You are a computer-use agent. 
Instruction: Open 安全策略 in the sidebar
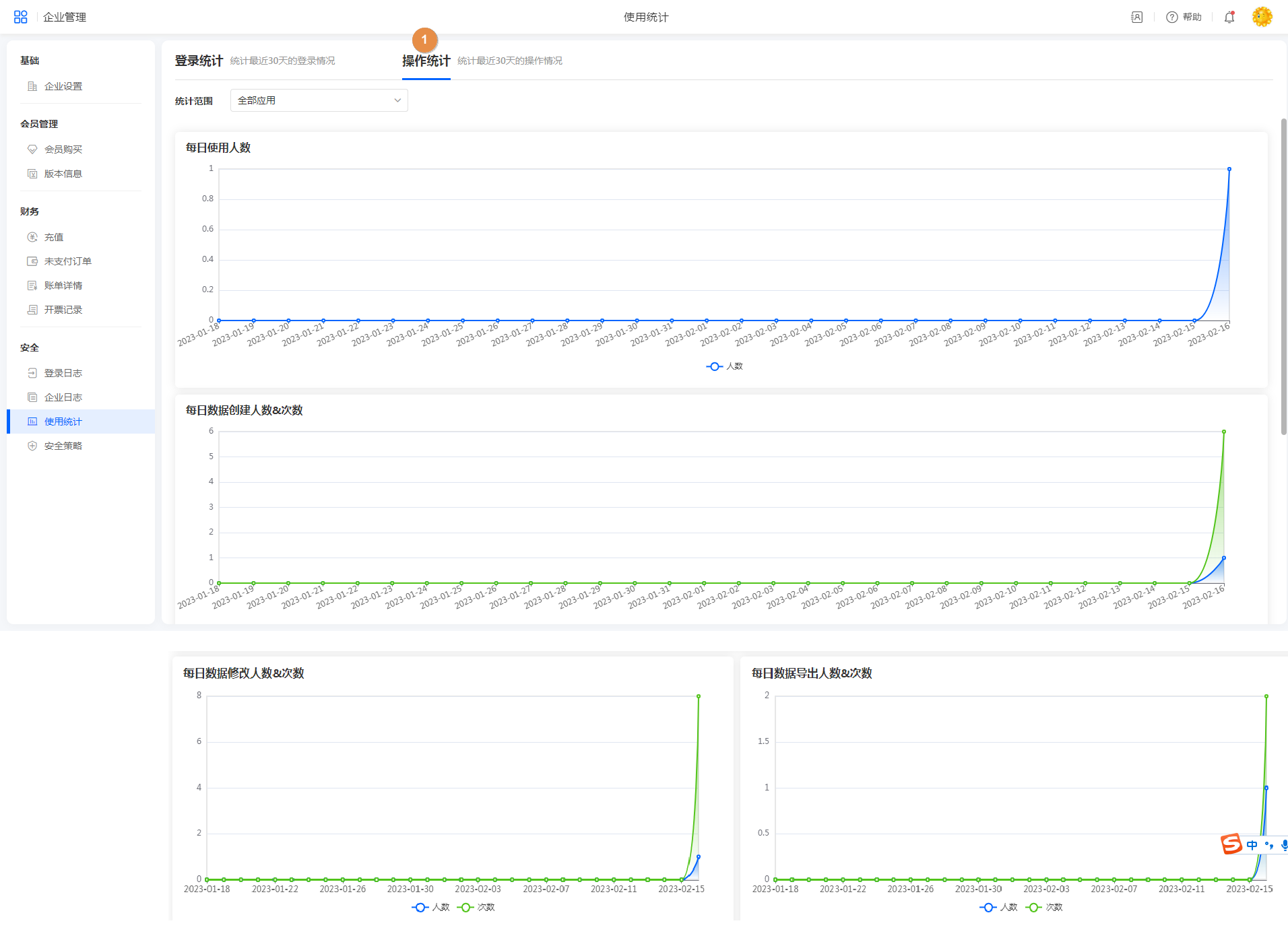pos(63,446)
